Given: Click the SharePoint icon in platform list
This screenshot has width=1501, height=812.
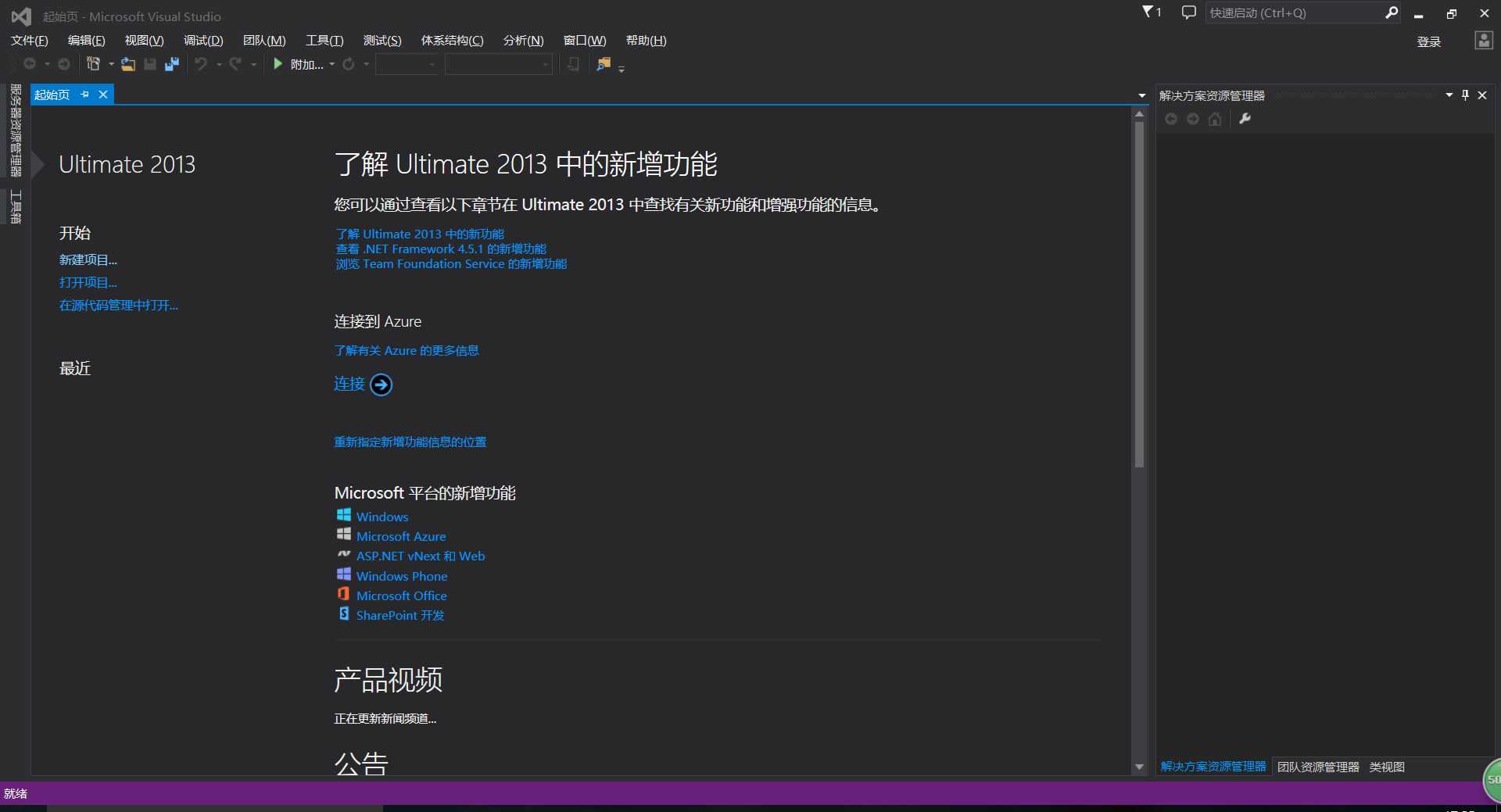Looking at the screenshot, I should coord(344,613).
